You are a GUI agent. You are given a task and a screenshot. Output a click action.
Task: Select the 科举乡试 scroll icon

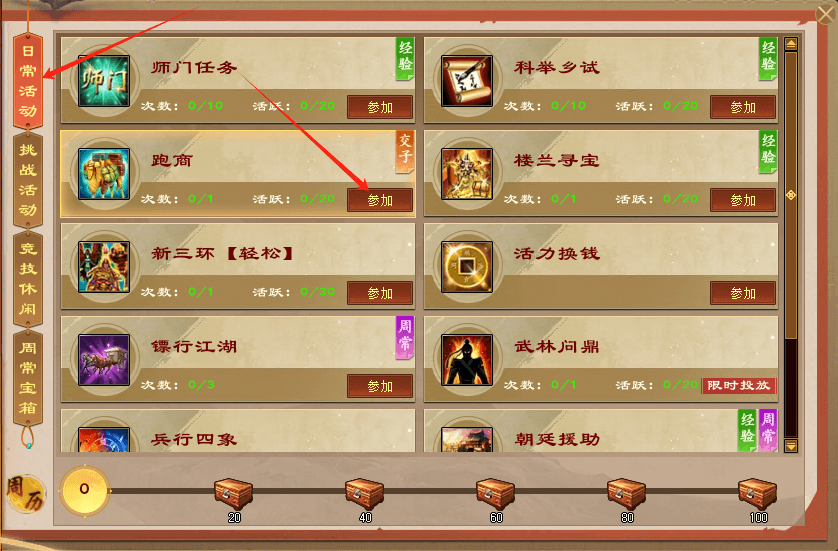click(467, 81)
